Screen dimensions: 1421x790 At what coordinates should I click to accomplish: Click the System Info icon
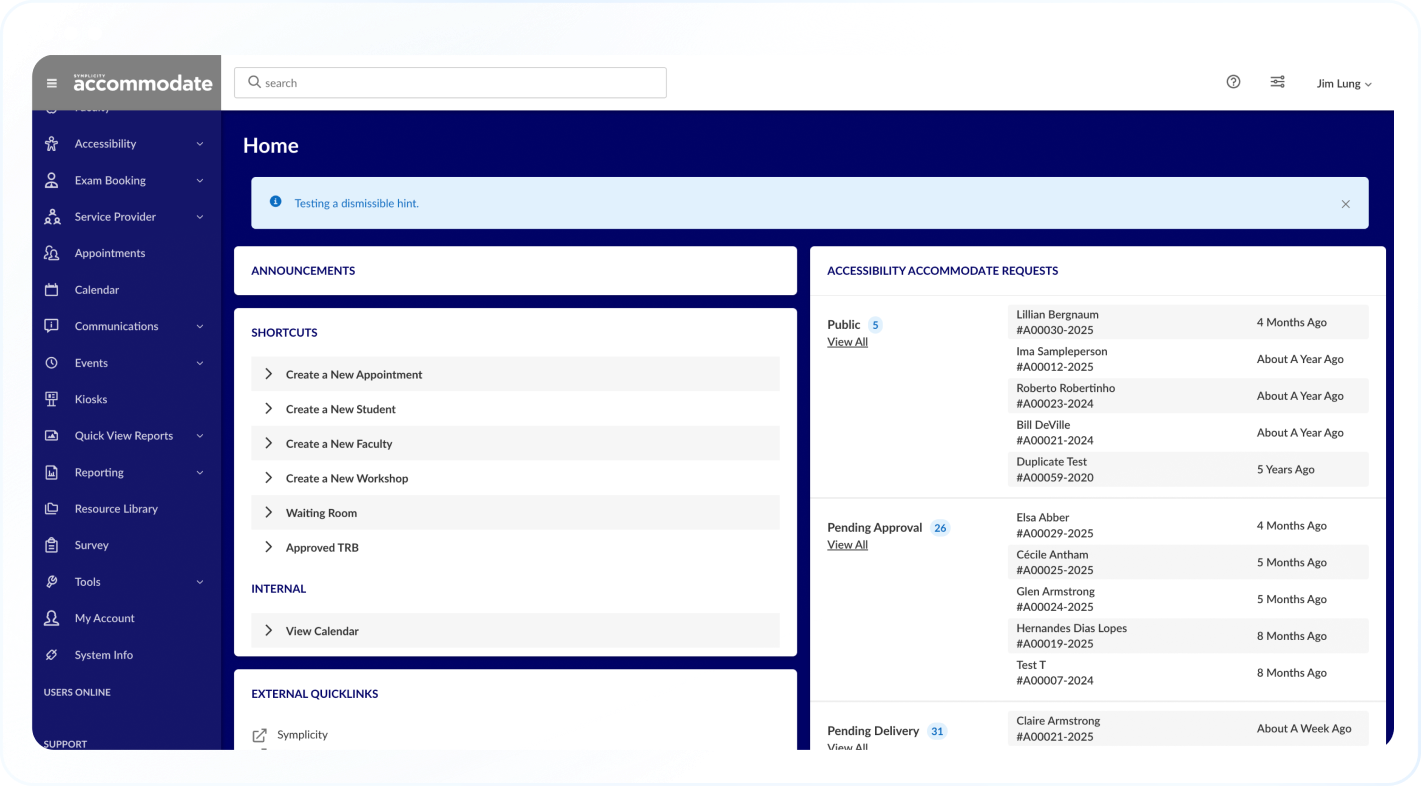point(52,655)
